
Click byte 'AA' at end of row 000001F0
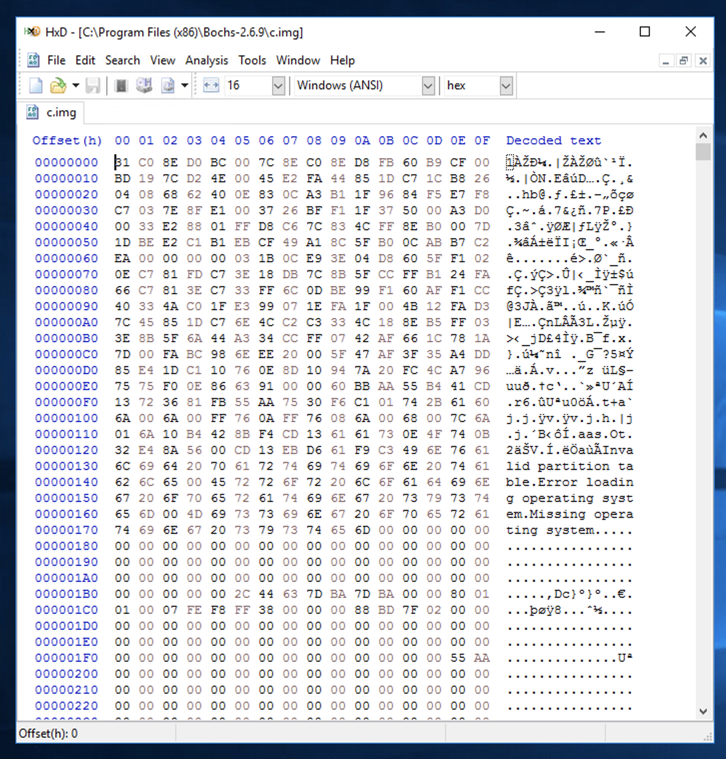482,658
